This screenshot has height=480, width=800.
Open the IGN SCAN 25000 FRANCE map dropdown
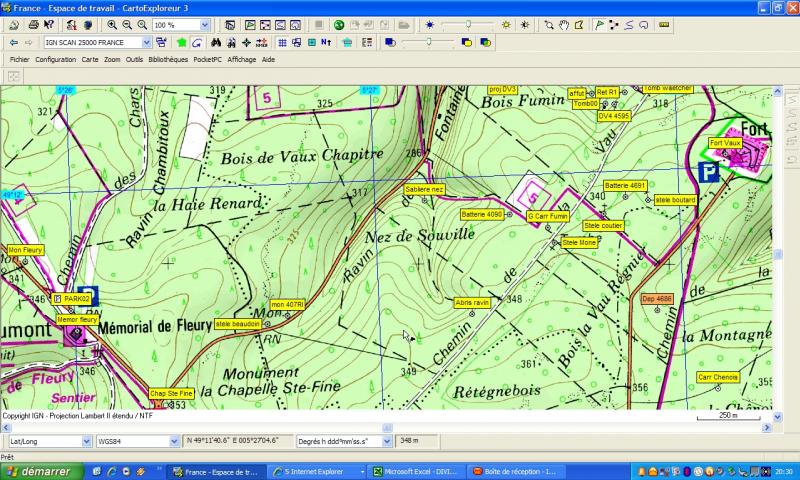146,42
